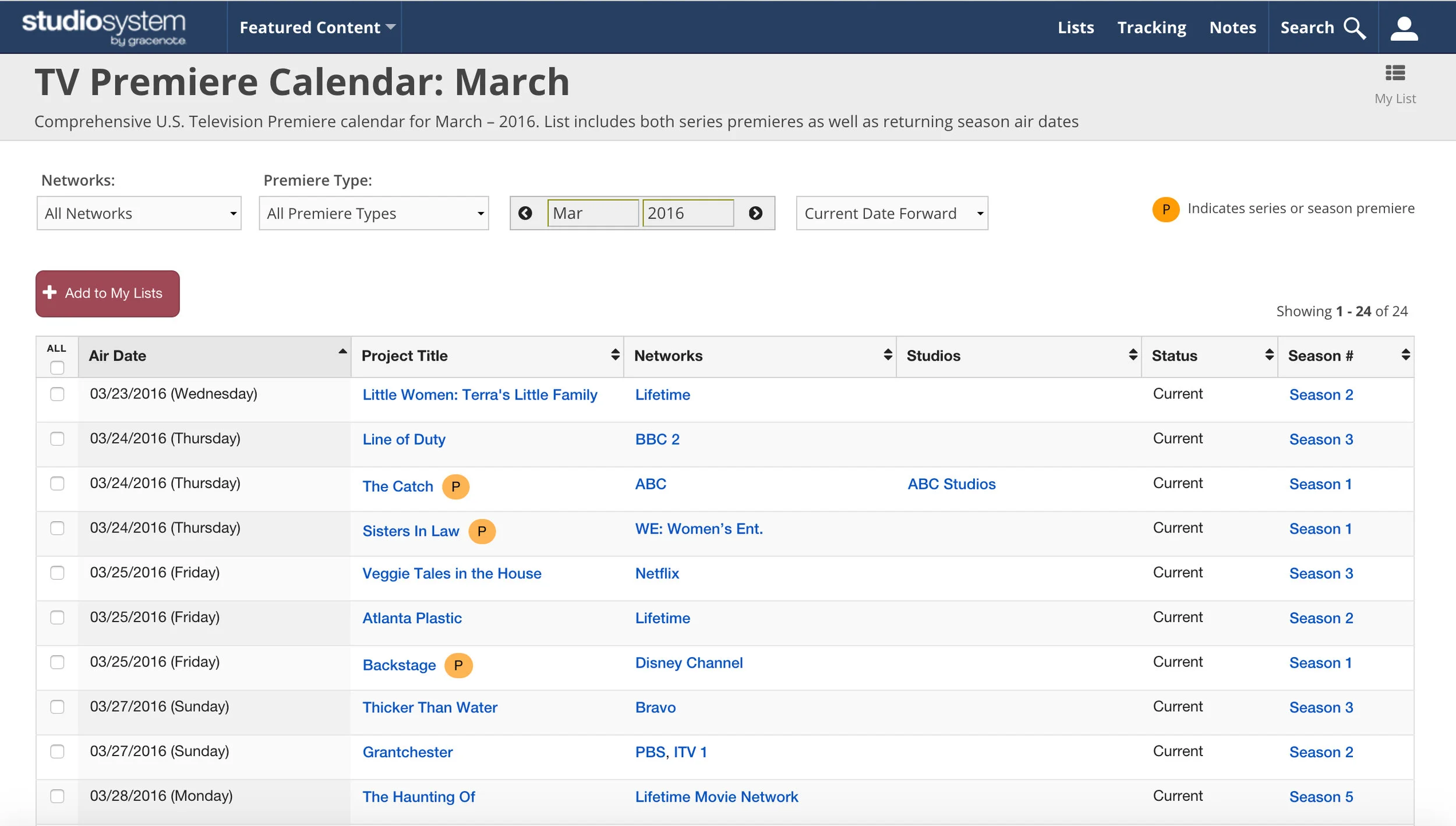Click the studiosystem logo
The image size is (1456, 826).
coord(105,27)
